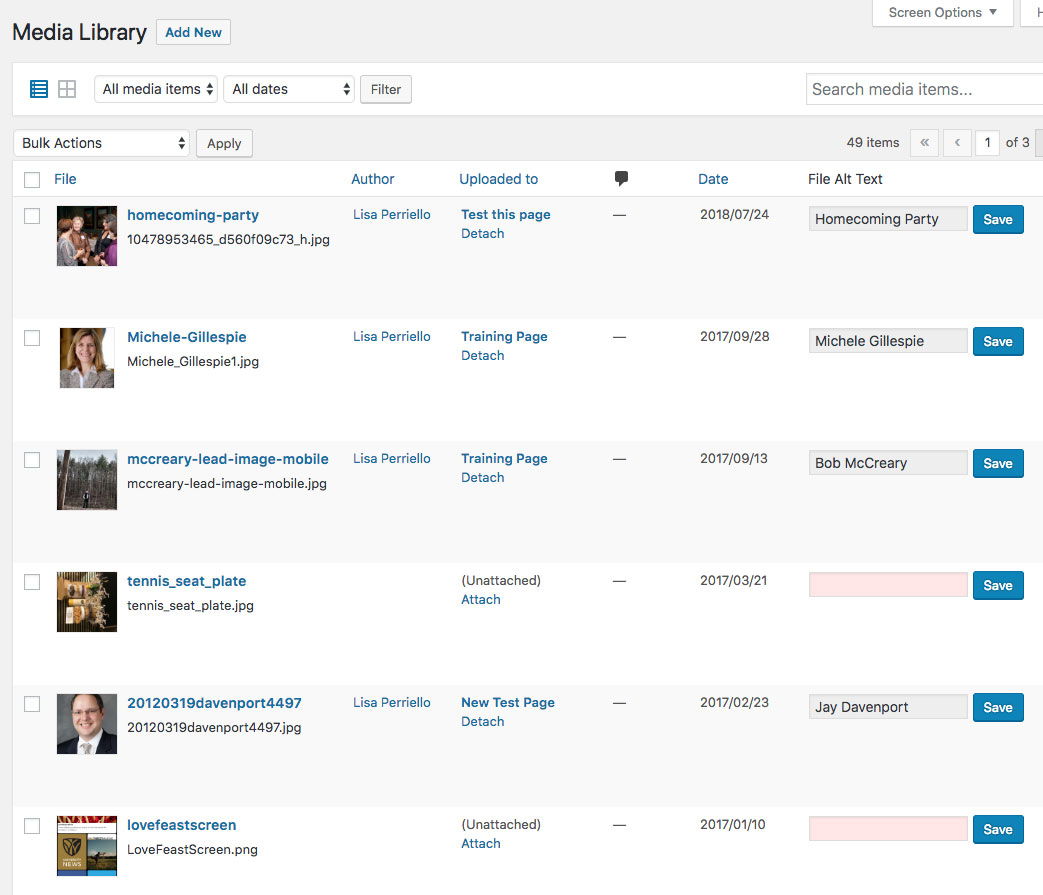Click the empty alt text field for lovefeastscreen
The image size is (1043, 895).
[888, 829]
